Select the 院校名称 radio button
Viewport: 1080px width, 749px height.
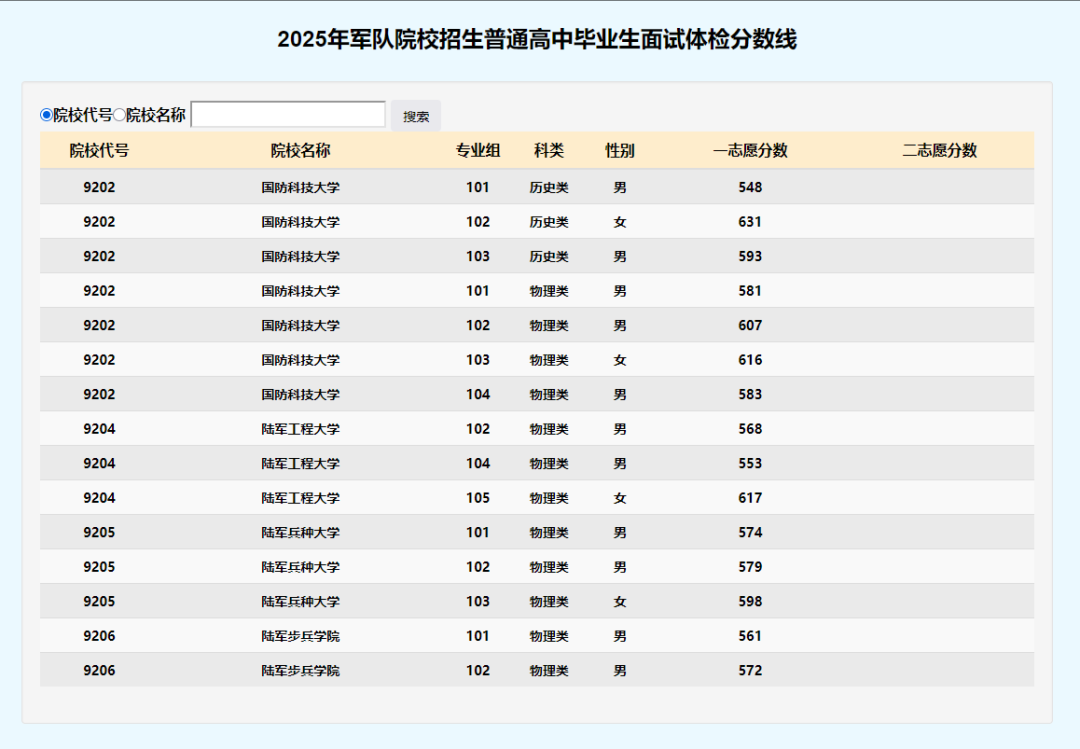tap(119, 114)
